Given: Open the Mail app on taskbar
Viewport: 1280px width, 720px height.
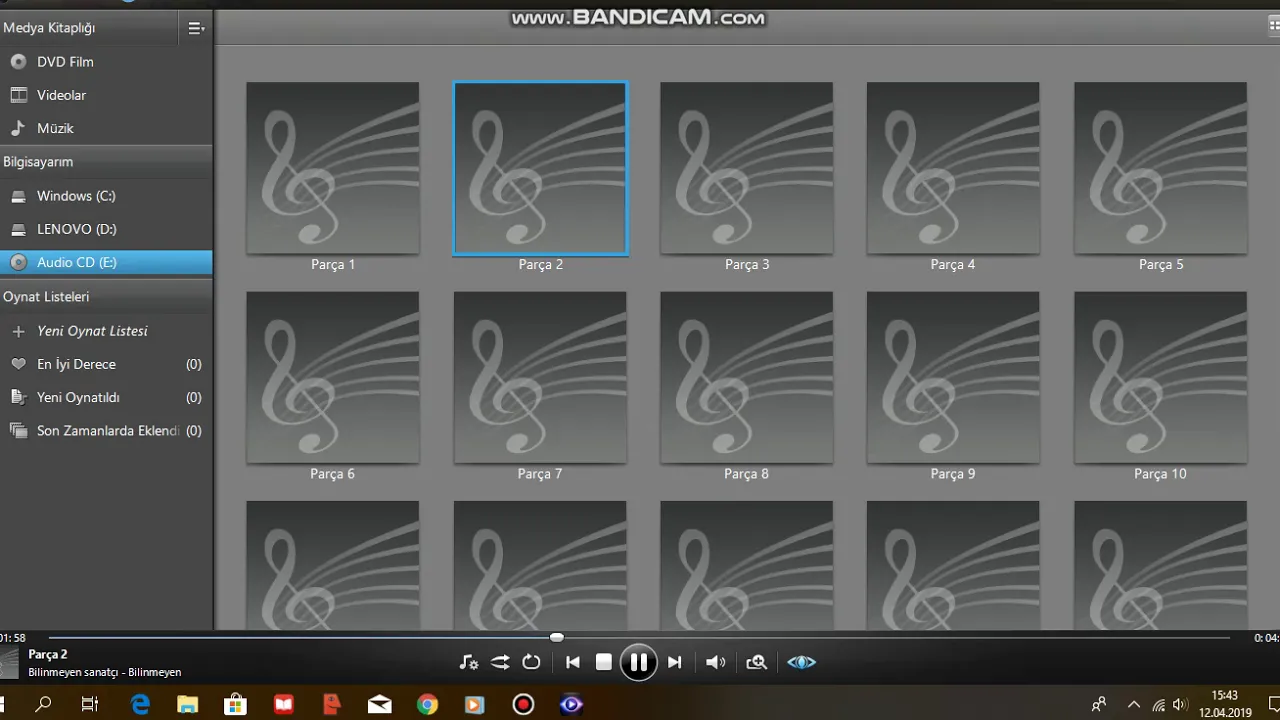Looking at the screenshot, I should coord(379,704).
